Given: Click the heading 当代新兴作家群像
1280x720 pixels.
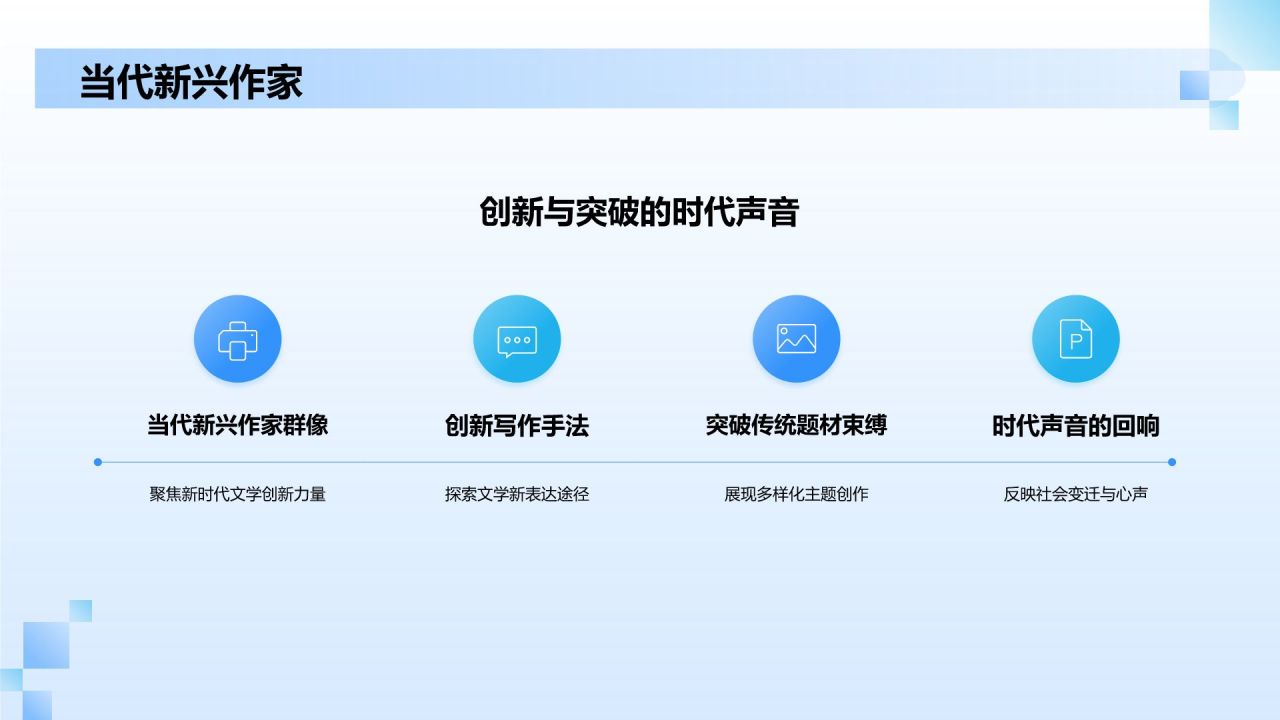Looking at the screenshot, I should coord(238,425).
